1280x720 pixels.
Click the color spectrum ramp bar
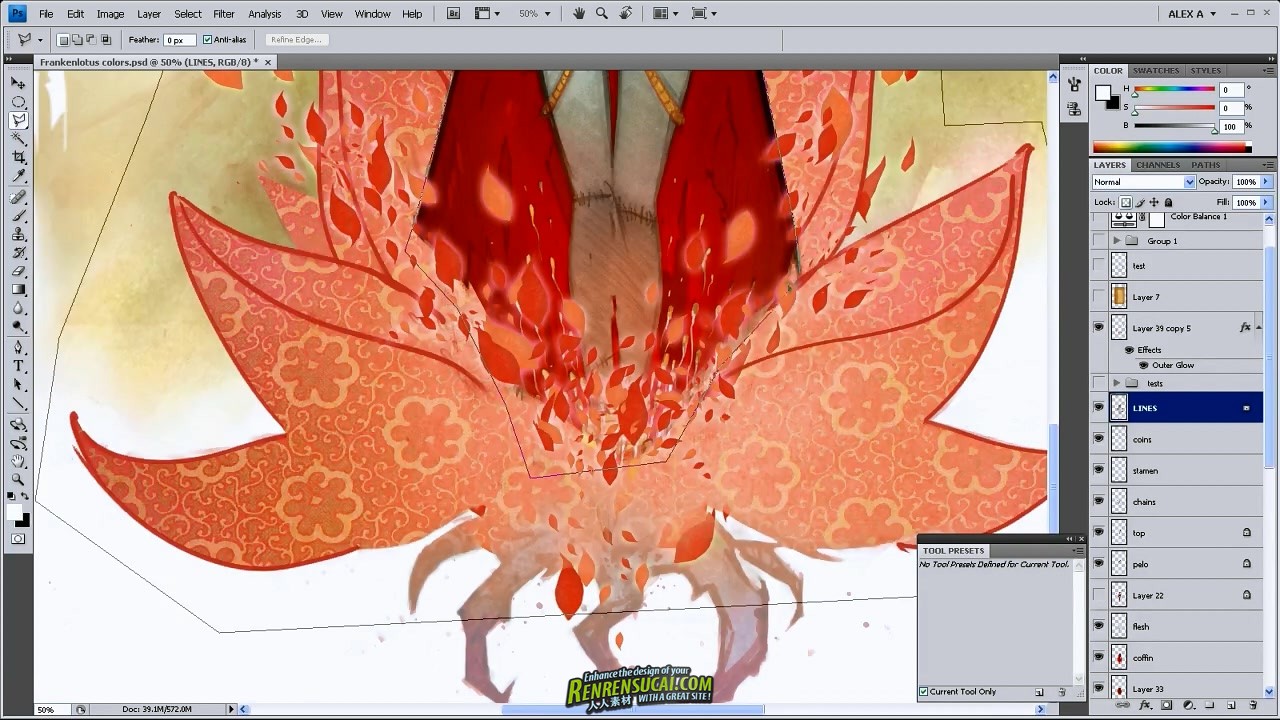pos(1170,147)
